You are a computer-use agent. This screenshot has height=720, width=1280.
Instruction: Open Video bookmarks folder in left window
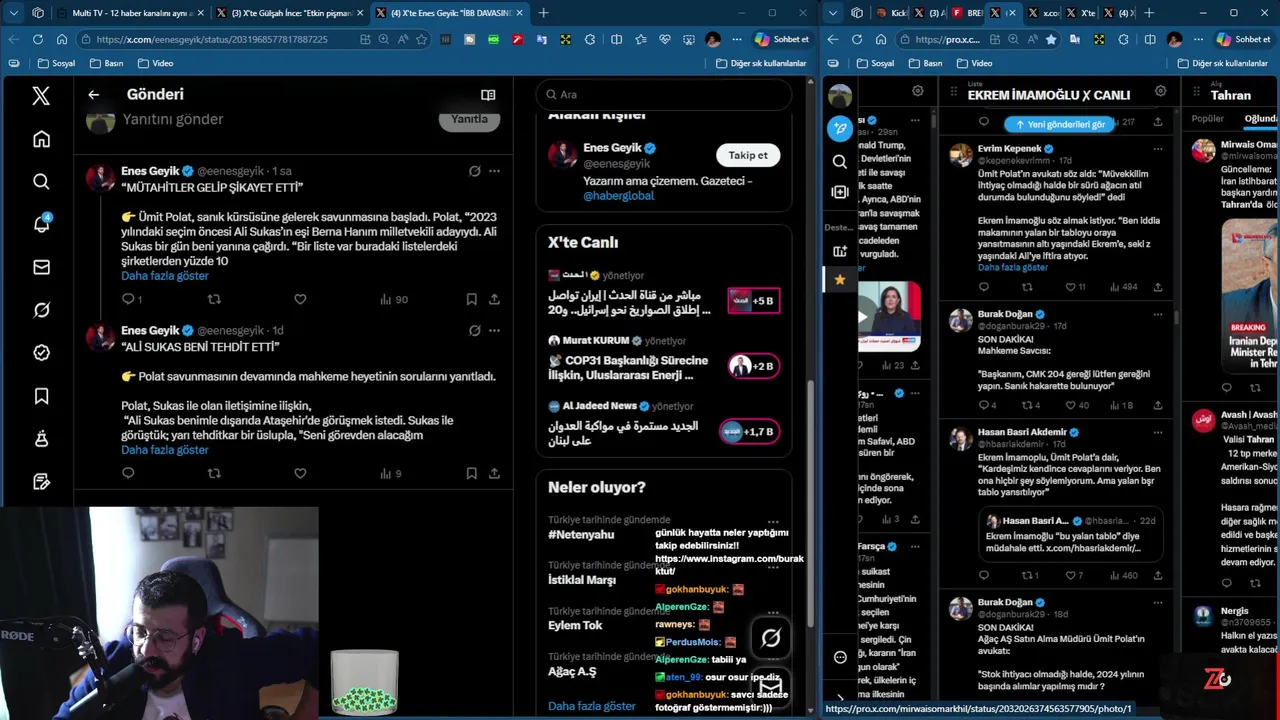click(155, 63)
